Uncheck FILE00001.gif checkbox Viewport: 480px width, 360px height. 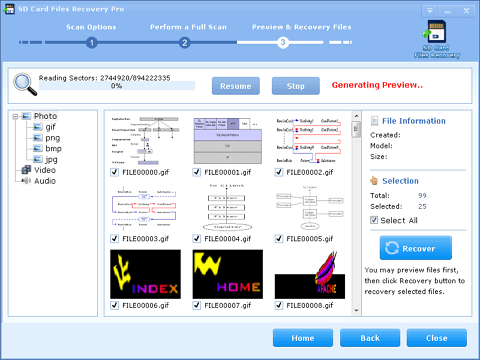click(x=197, y=172)
